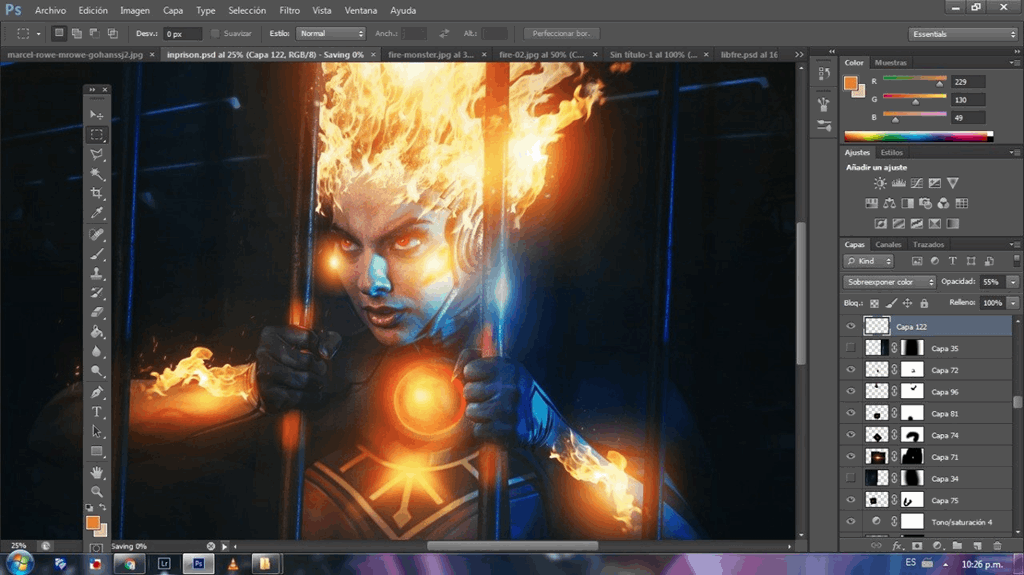Hide the Capa 96 layer

click(850, 391)
